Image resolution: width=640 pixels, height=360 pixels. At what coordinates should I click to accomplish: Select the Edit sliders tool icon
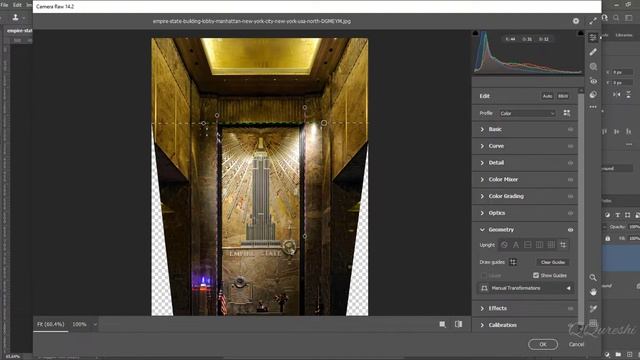[x=593, y=38]
